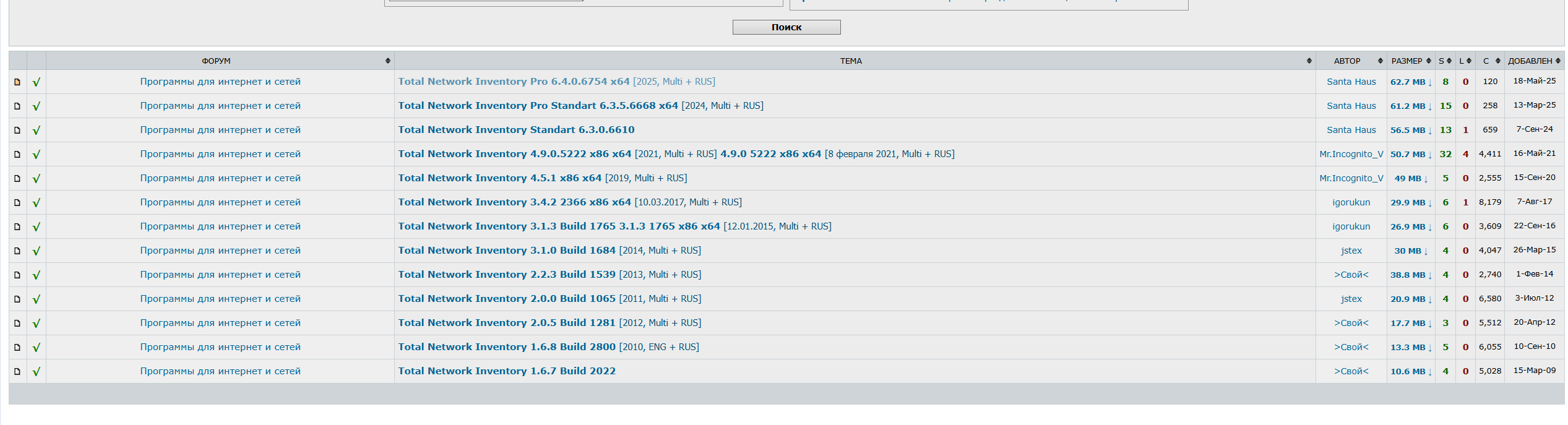Click green checkmark in 4.9.0.5222 row
Screen dimensions: 1568x425
[x=37, y=154]
